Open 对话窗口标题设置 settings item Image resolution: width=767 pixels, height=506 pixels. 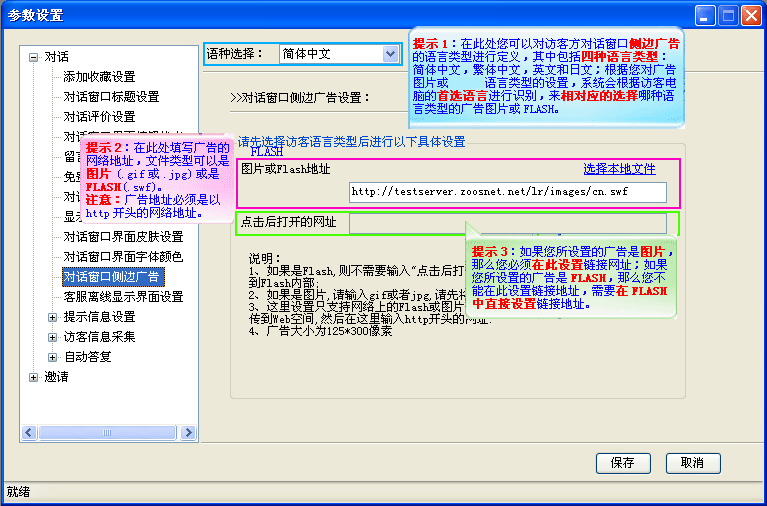(111, 97)
